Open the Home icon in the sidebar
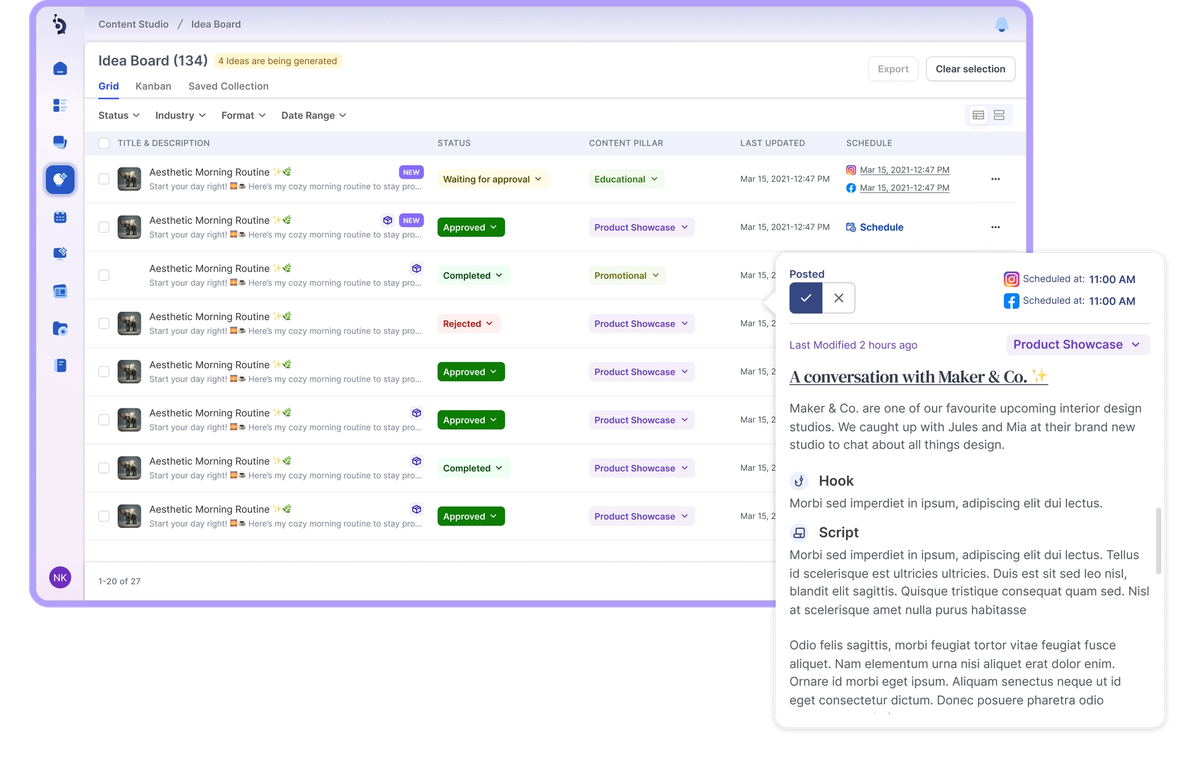Image resolution: width=1200 pixels, height=776 pixels. tap(60, 69)
